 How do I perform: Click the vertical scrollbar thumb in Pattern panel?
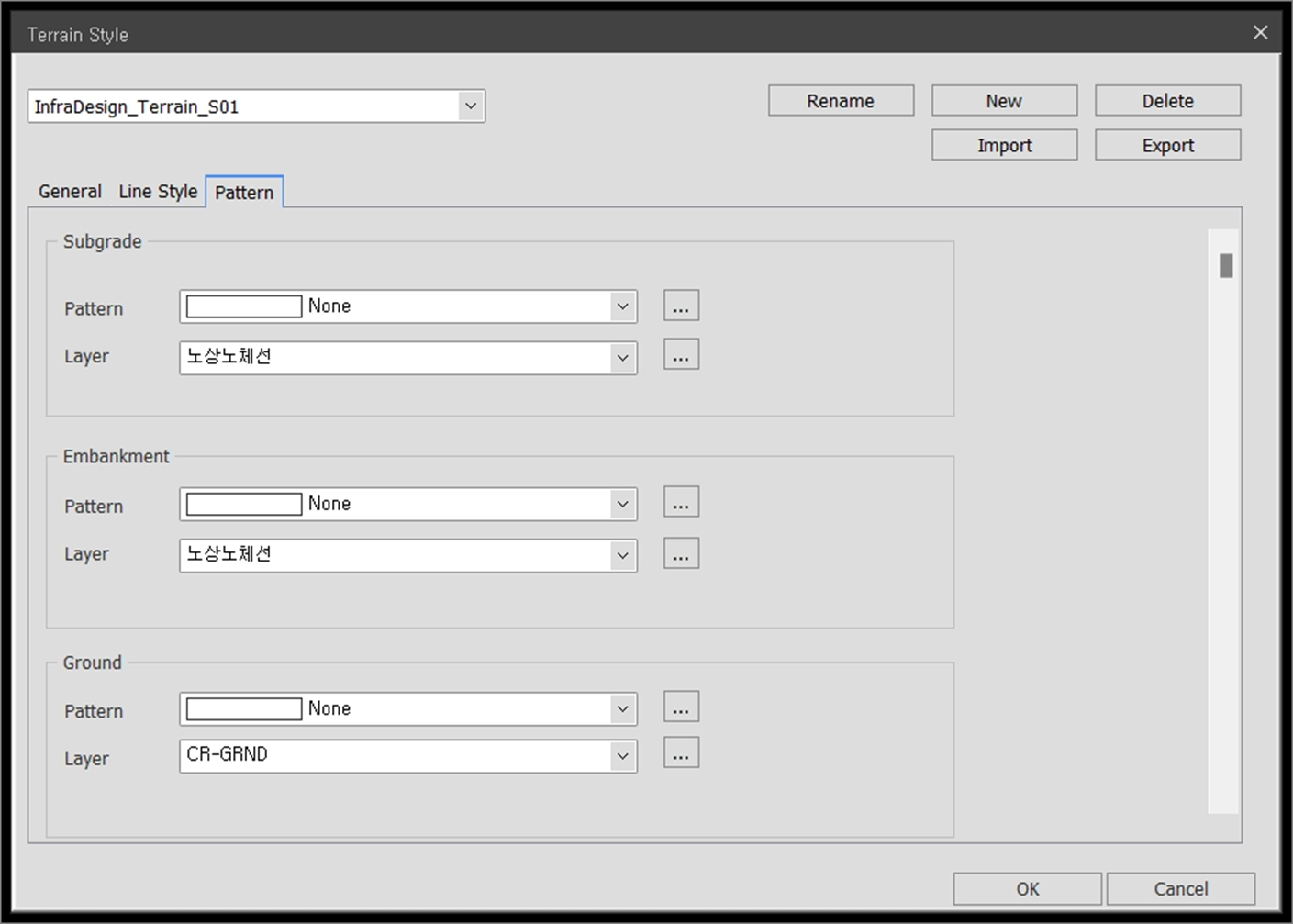point(1226,266)
